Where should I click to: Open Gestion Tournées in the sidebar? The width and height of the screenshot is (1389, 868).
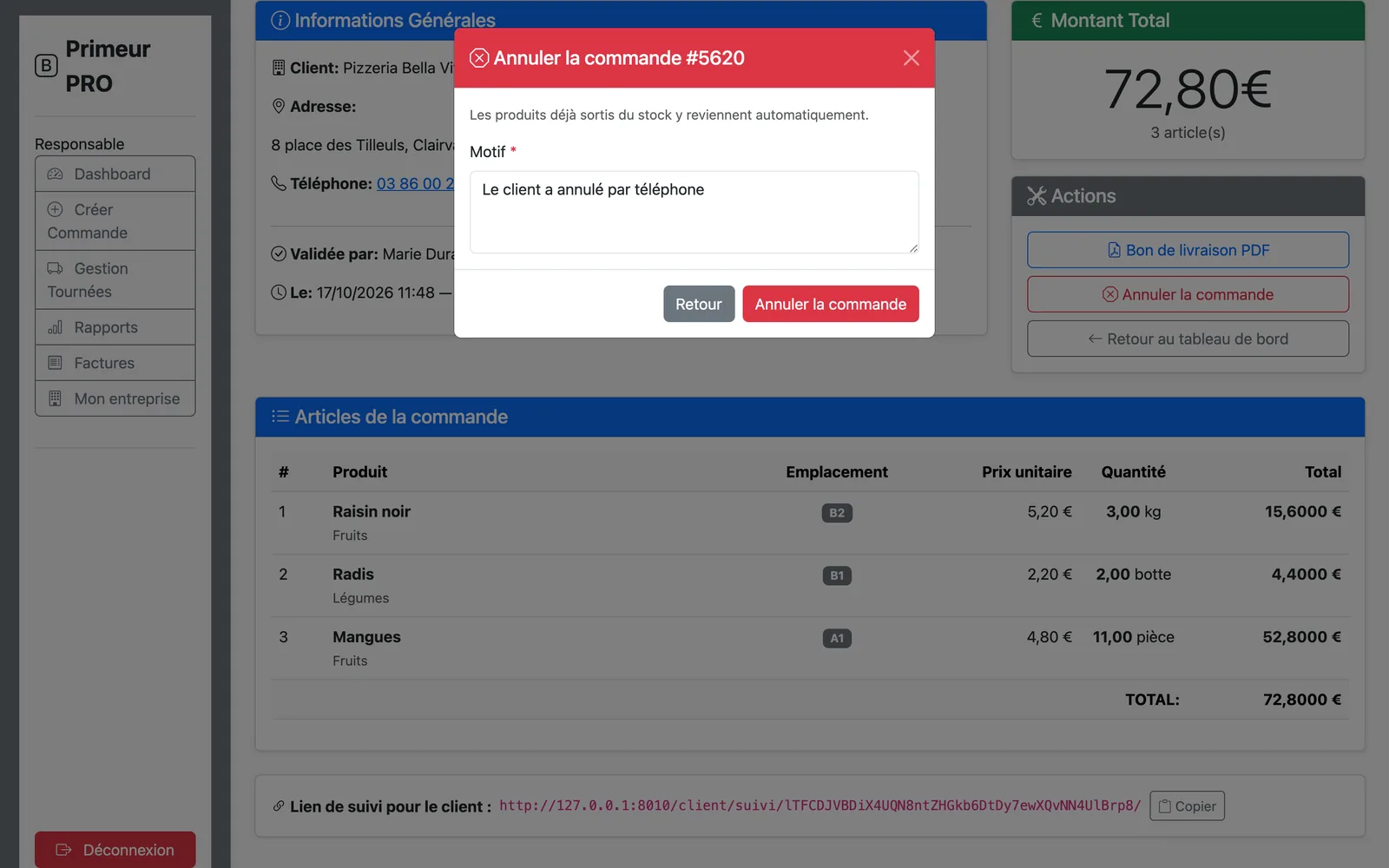pos(115,280)
